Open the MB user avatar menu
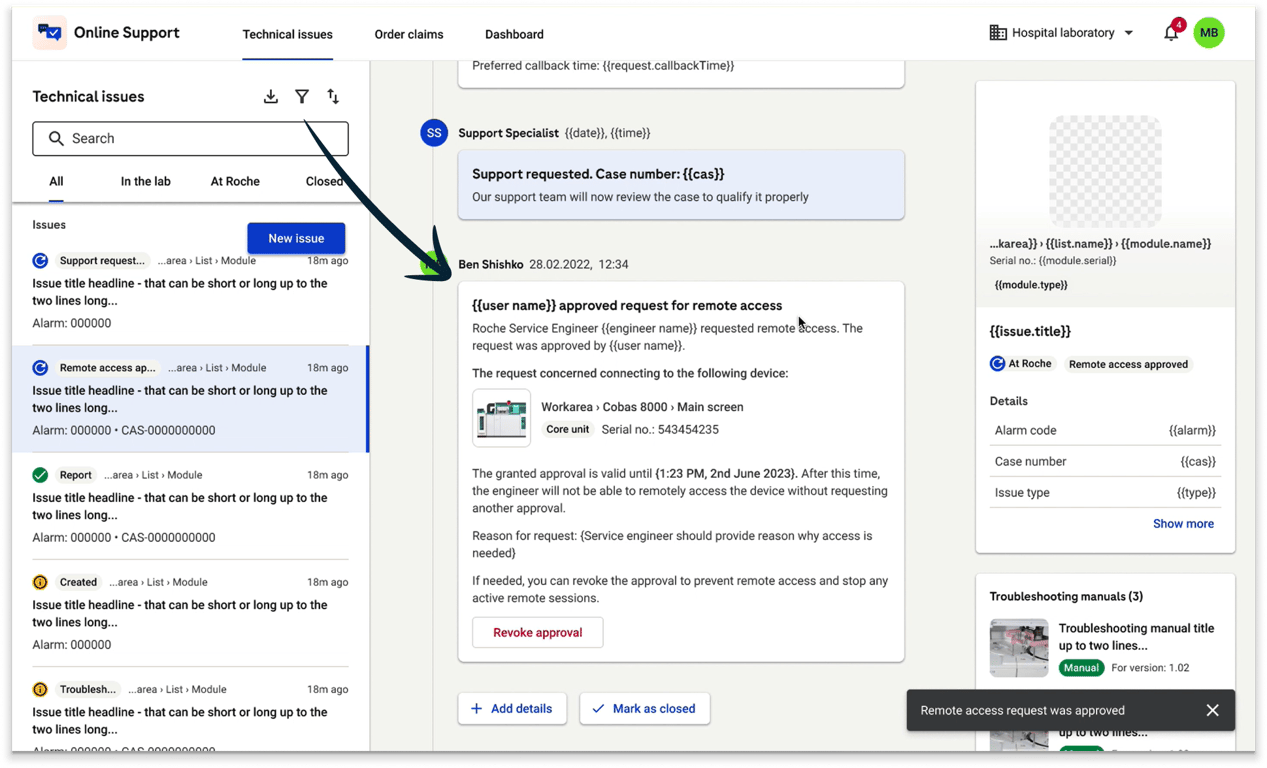Screen dimensions: 1267x768 point(1209,33)
